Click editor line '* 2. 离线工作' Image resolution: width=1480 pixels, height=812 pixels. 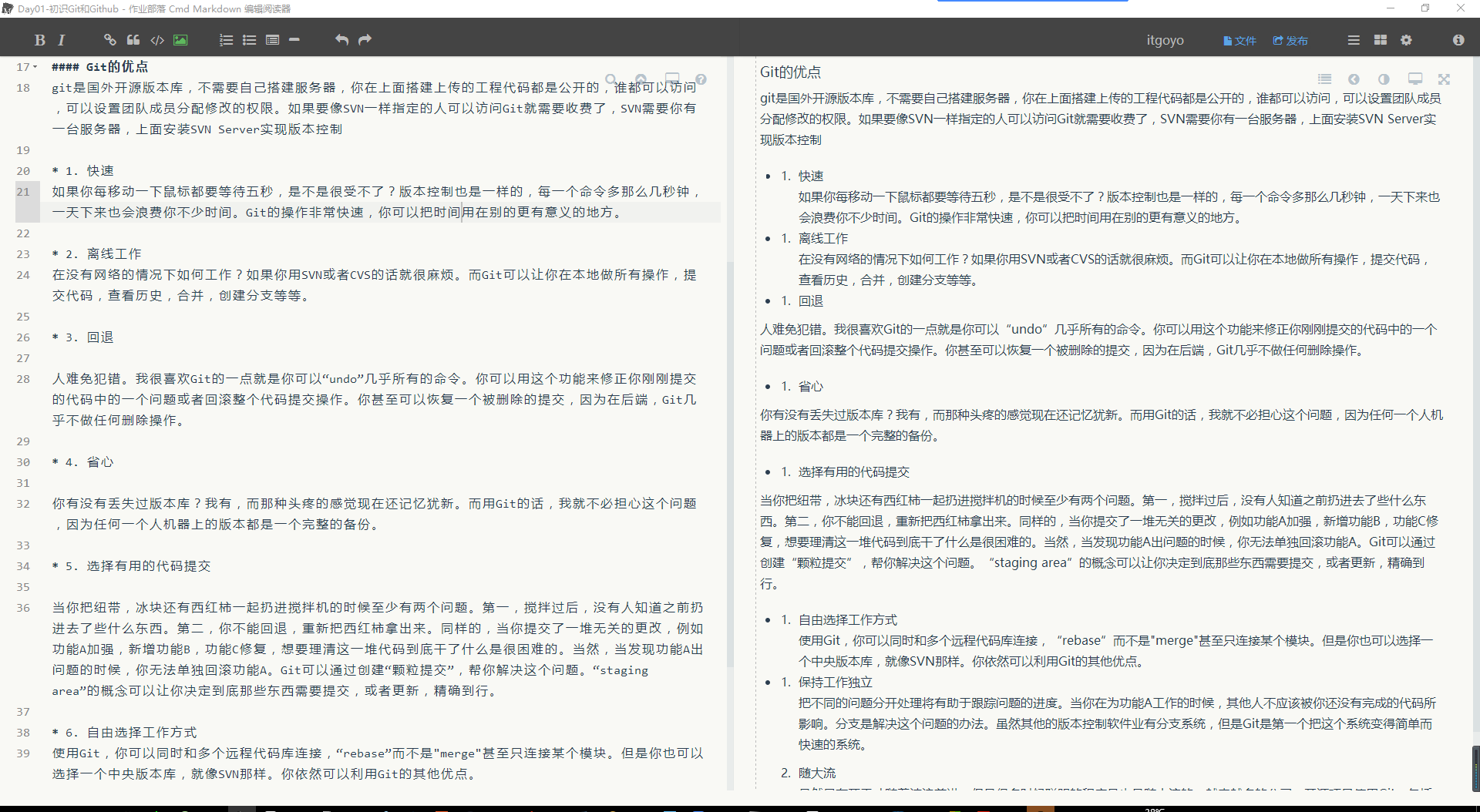[97, 254]
